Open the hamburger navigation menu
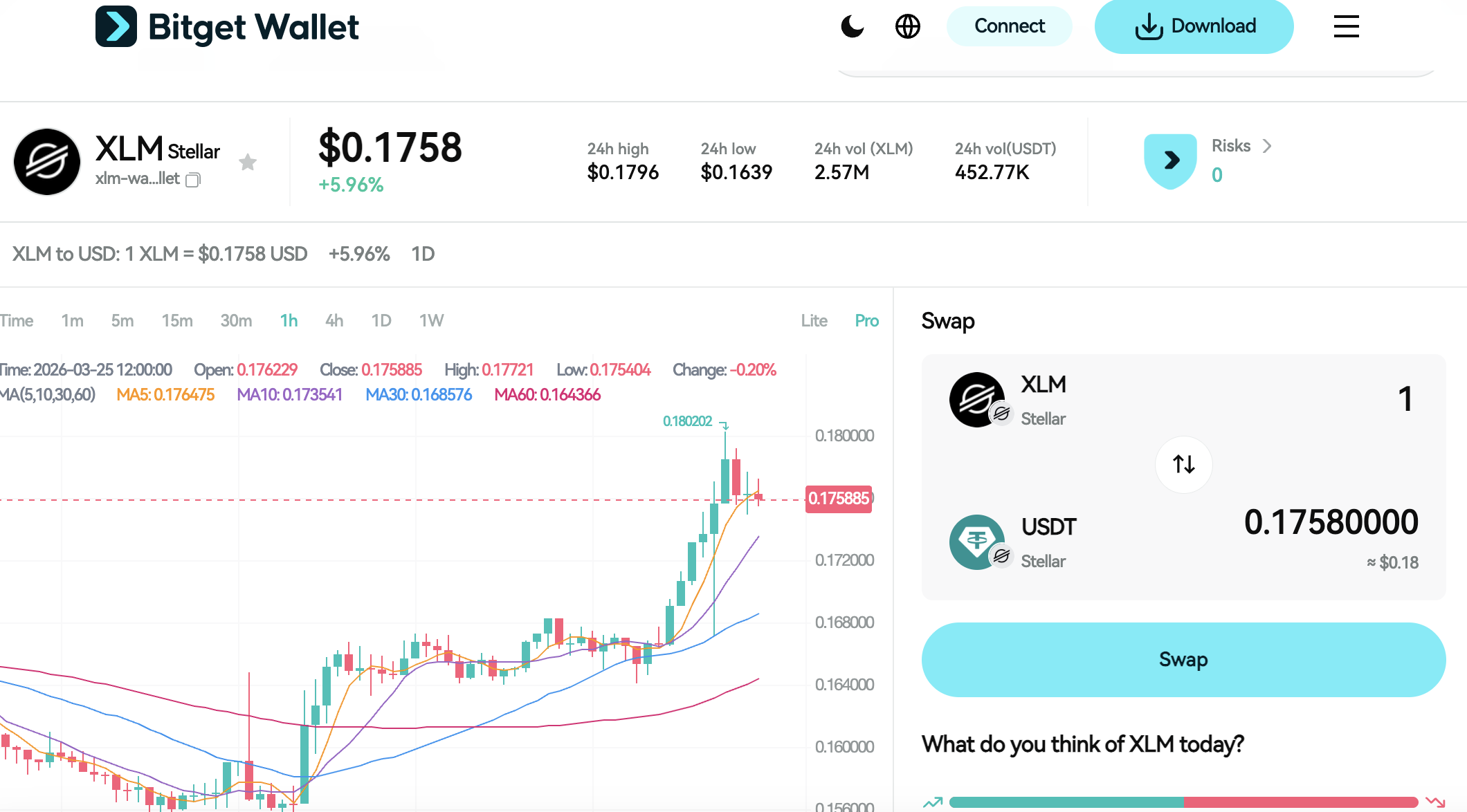This screenshot has height=812, width=1467. 1345,26
